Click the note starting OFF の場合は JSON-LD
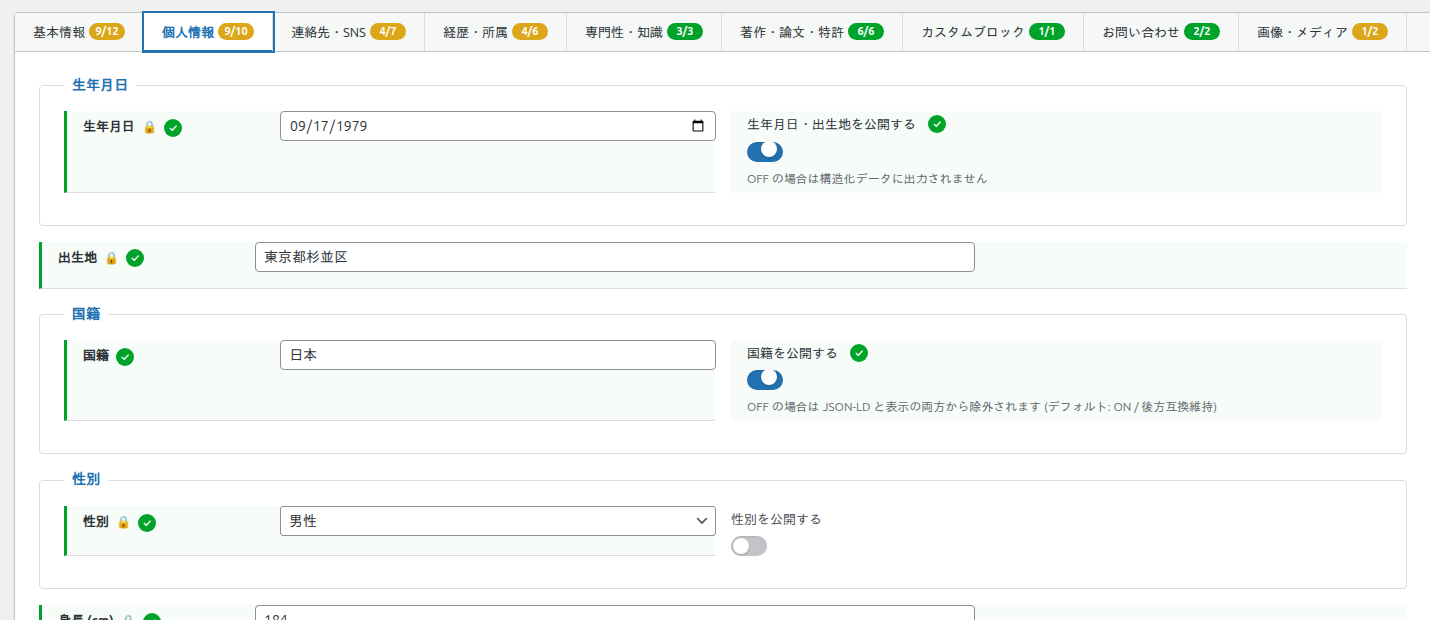This screenshot has width=1430, height=620. click(982, 407)
